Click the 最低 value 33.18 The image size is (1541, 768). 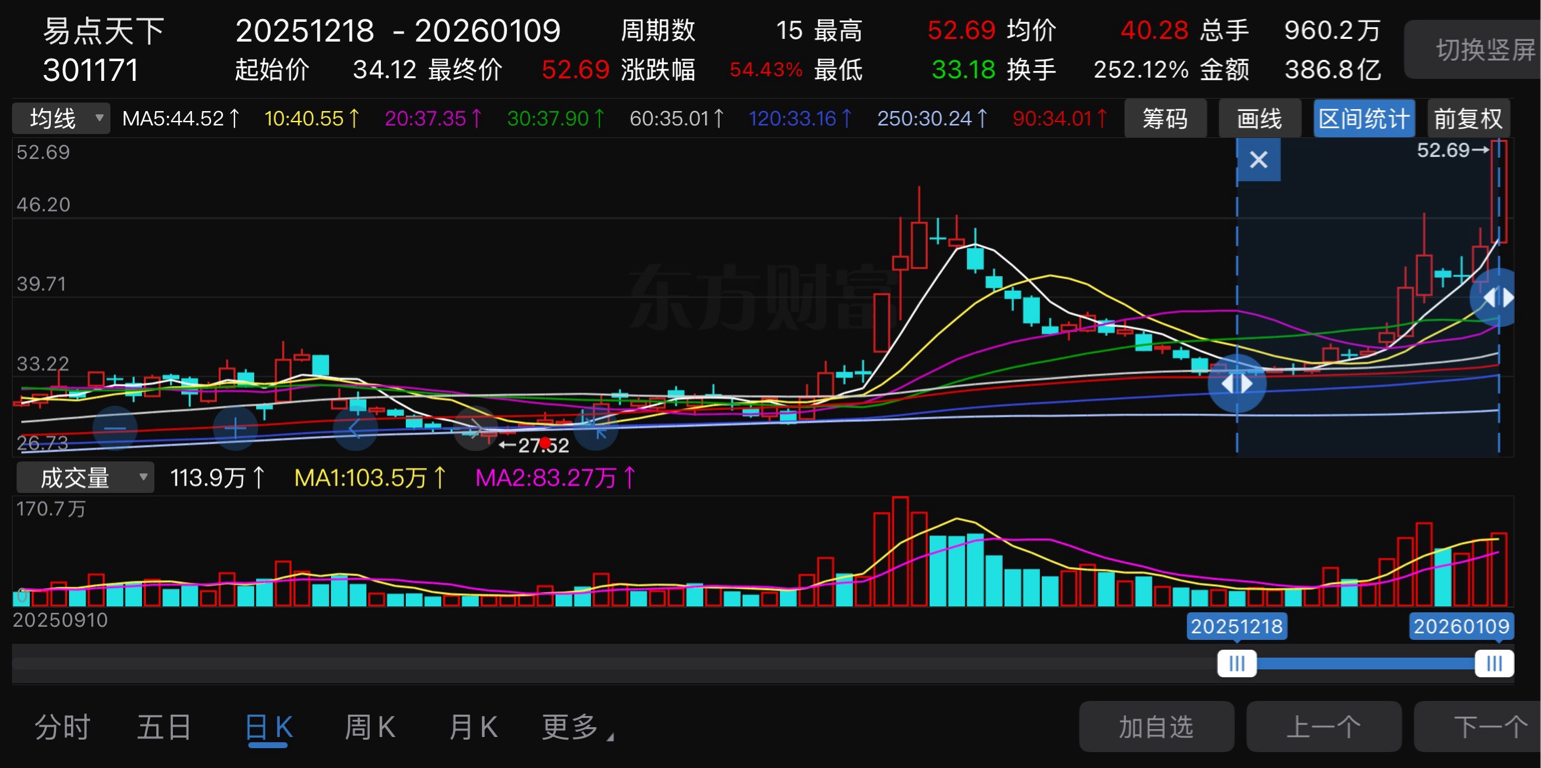963,70
